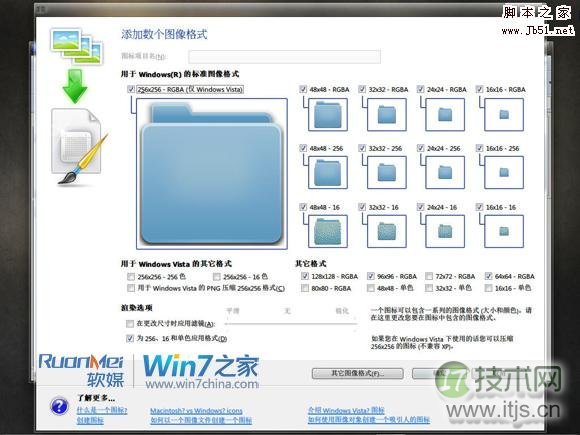Select the 32x32 RGBA folder icon preview
This screenshot has height=435, width=580.
coord(387,114)
